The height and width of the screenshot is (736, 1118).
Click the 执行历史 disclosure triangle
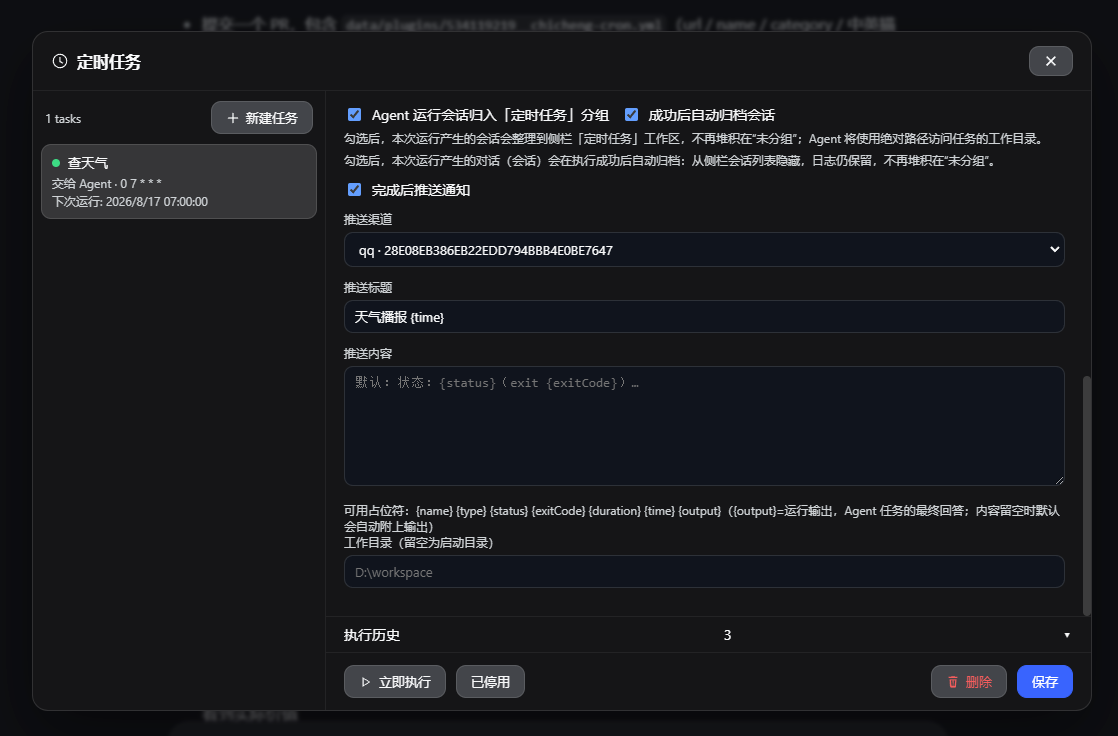(1067, 635)
